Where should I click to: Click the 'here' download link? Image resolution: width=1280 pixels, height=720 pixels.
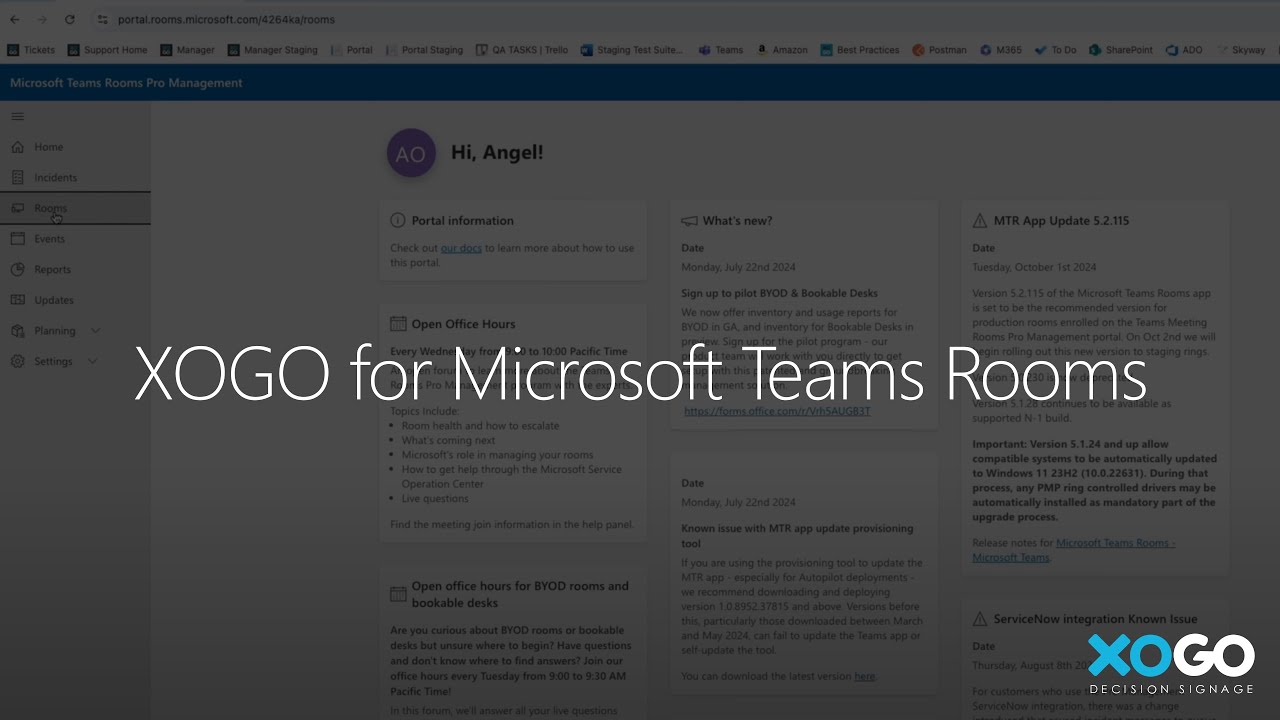[x=865, y=676]
